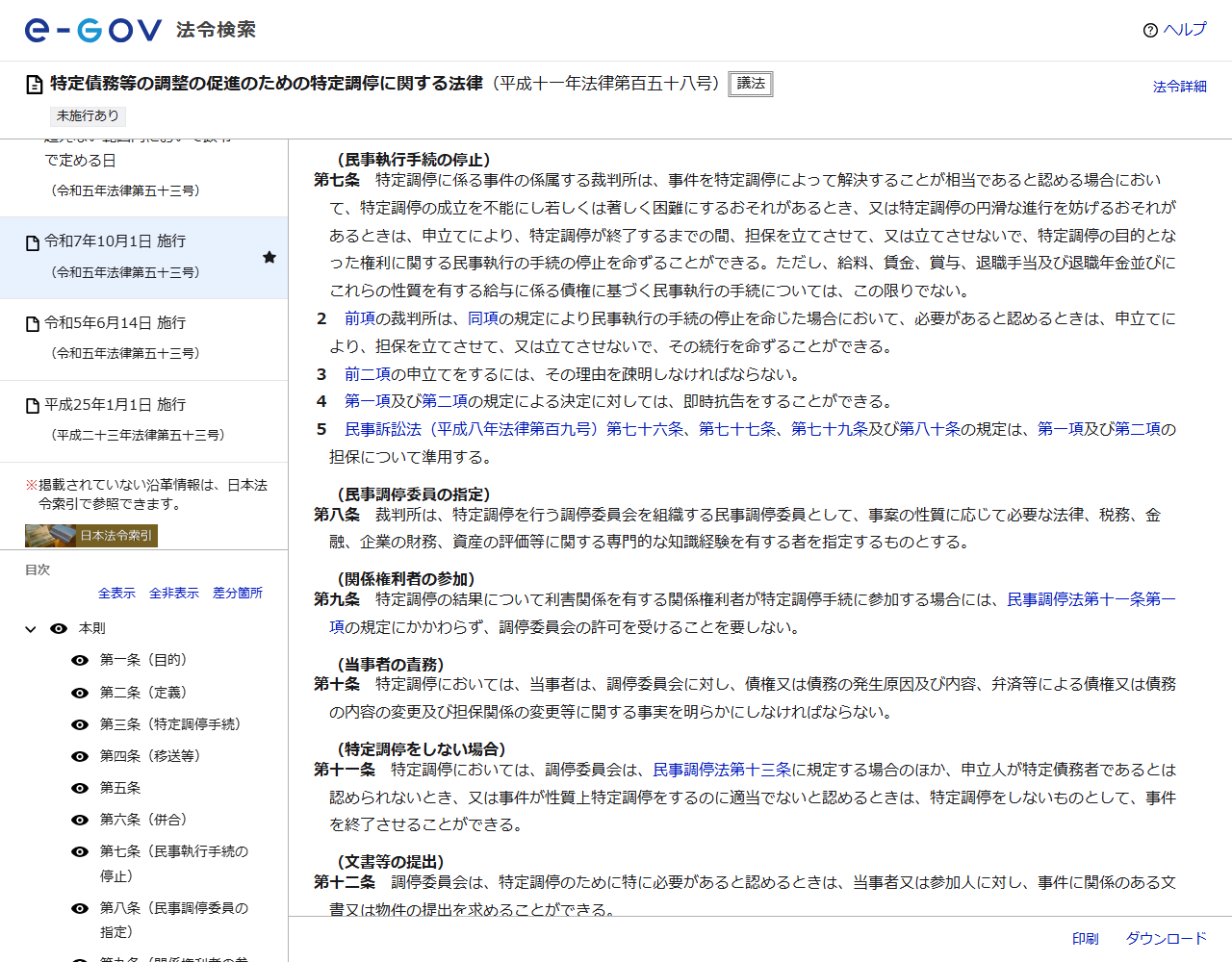Viewport: 1232px width, 962px height.
Task: Click the document icon beside the law title
Action: (35, 85)
